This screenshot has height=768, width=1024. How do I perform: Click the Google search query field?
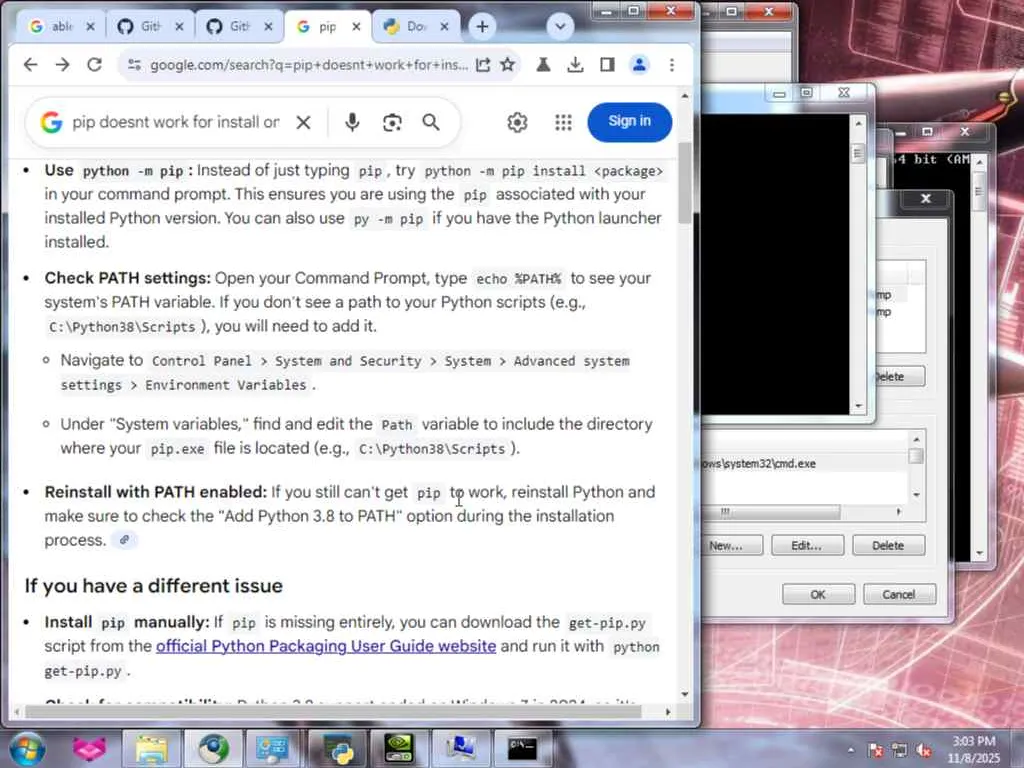click(176, 122)
